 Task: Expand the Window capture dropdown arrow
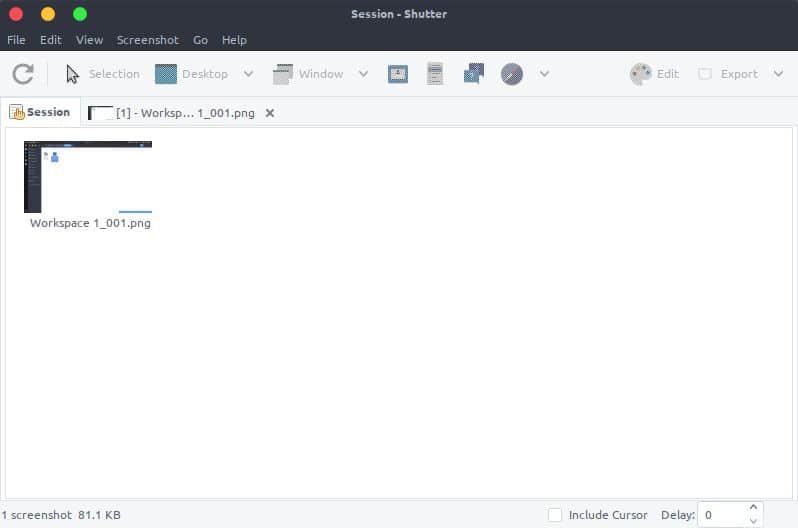363,74
